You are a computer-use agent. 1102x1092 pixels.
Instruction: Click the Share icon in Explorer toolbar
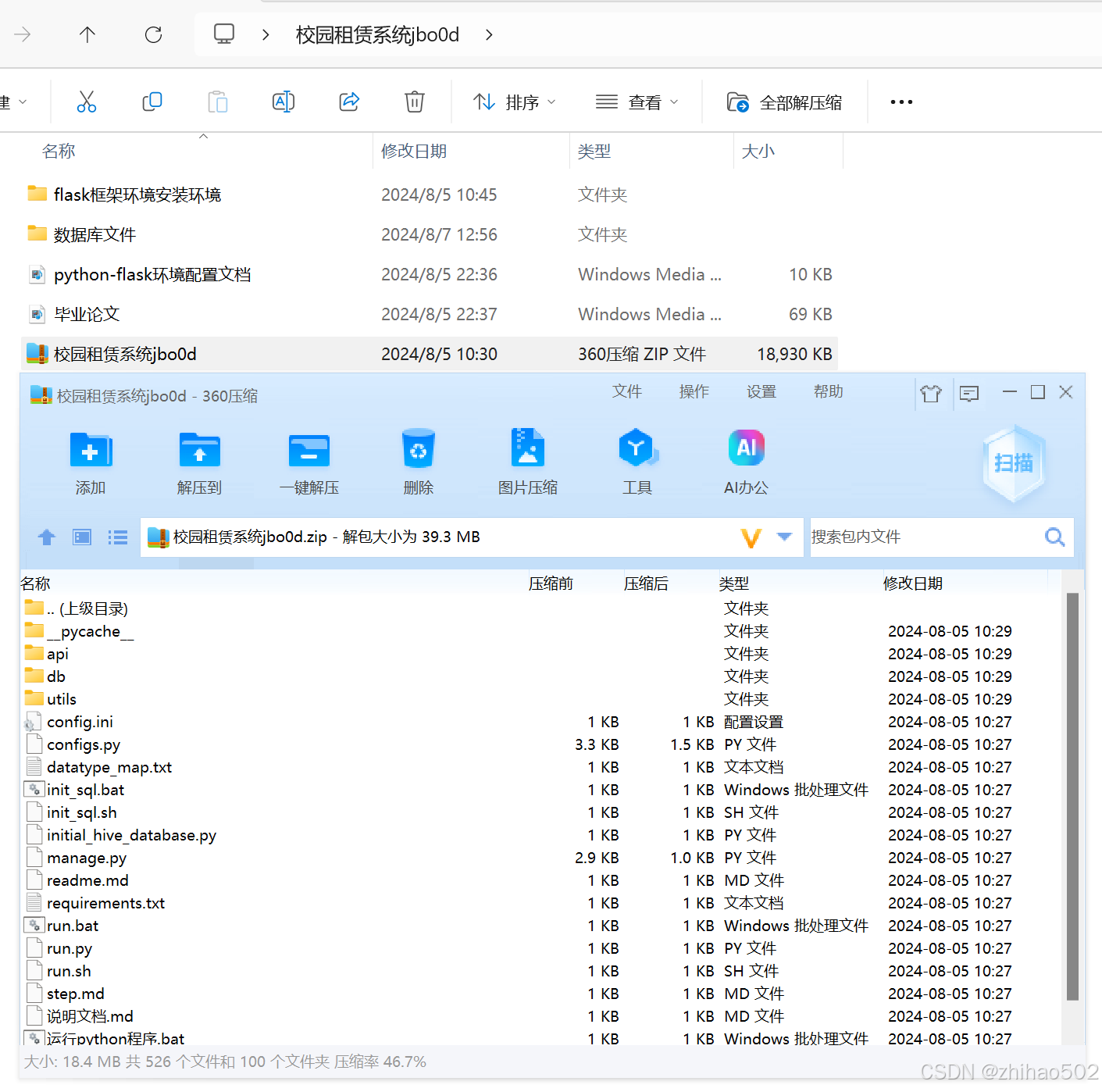349,102
